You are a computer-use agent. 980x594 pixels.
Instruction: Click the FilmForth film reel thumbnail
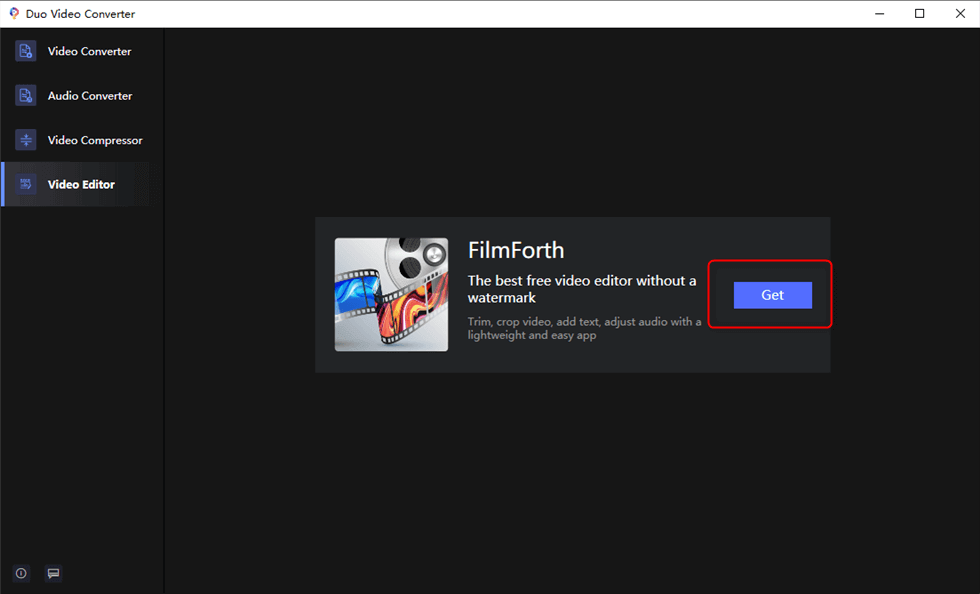pyautogui.click(x=391, y=294)
